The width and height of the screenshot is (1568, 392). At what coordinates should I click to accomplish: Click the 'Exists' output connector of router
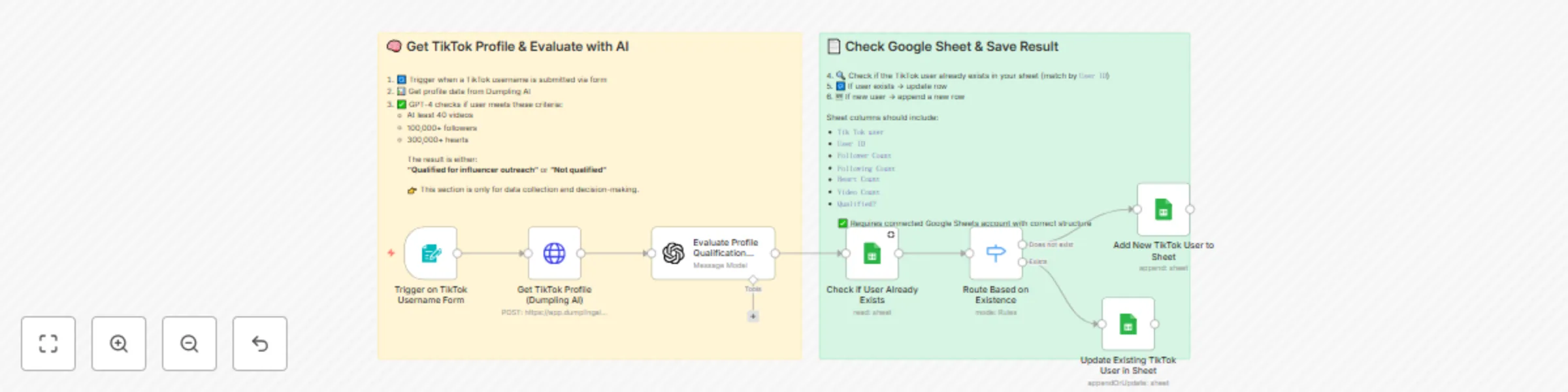pos(1022,262)
